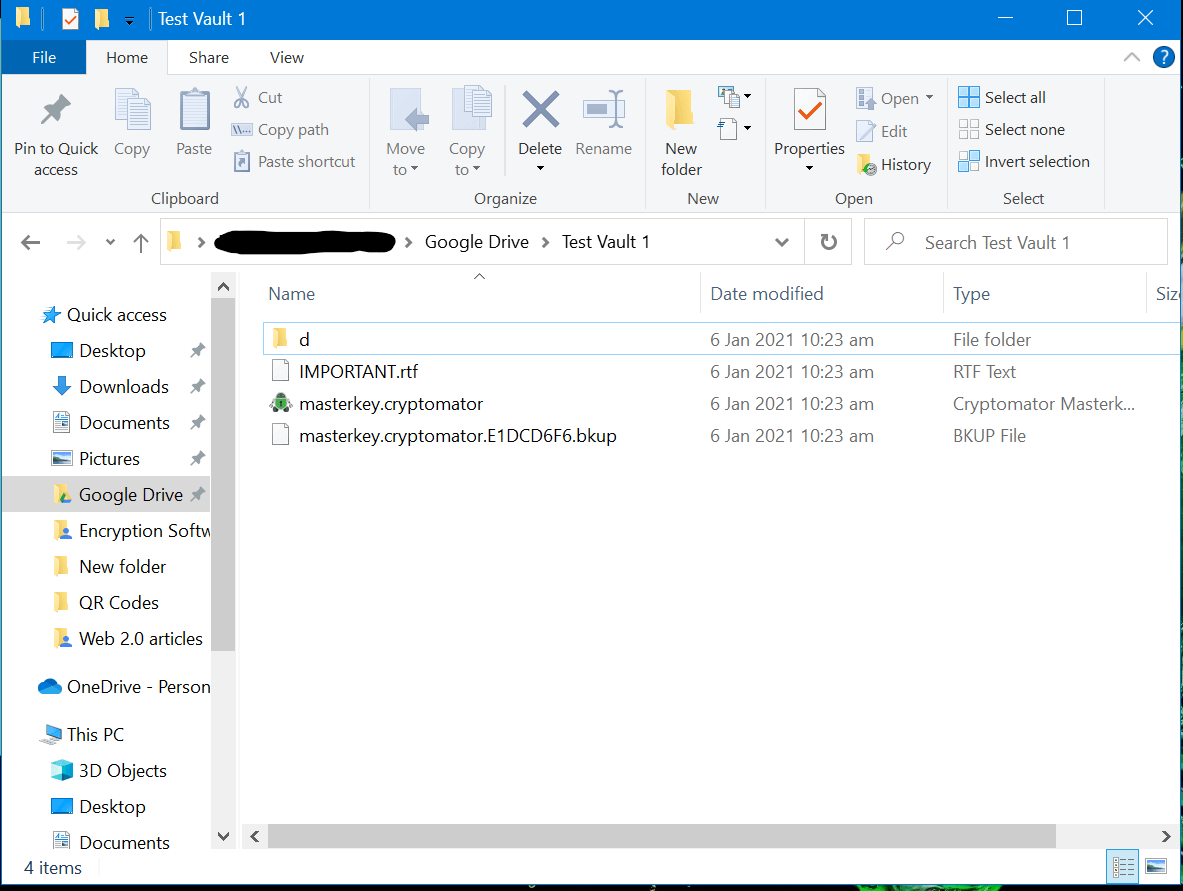The width and height of the screenshot is (1183, 891).
Task: Open the File menu tab
Action: pyautogui.click(x=44, y=58)
